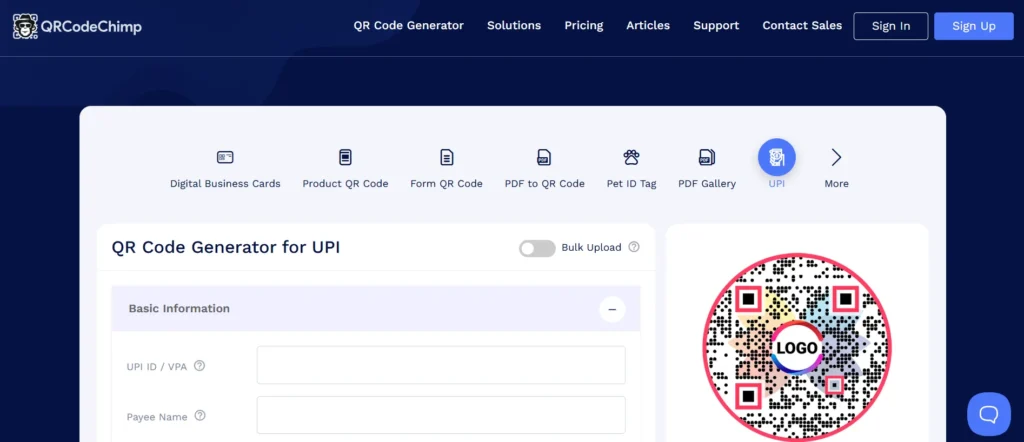Enable the Bulk Upload toggle
This screenshot has height=442, width=1024.
537,248
